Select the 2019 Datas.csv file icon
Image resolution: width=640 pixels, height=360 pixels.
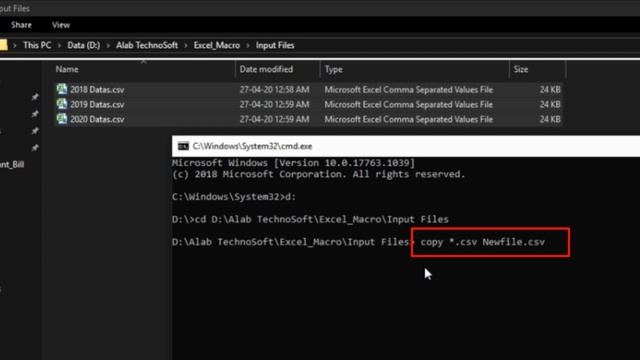62,104
